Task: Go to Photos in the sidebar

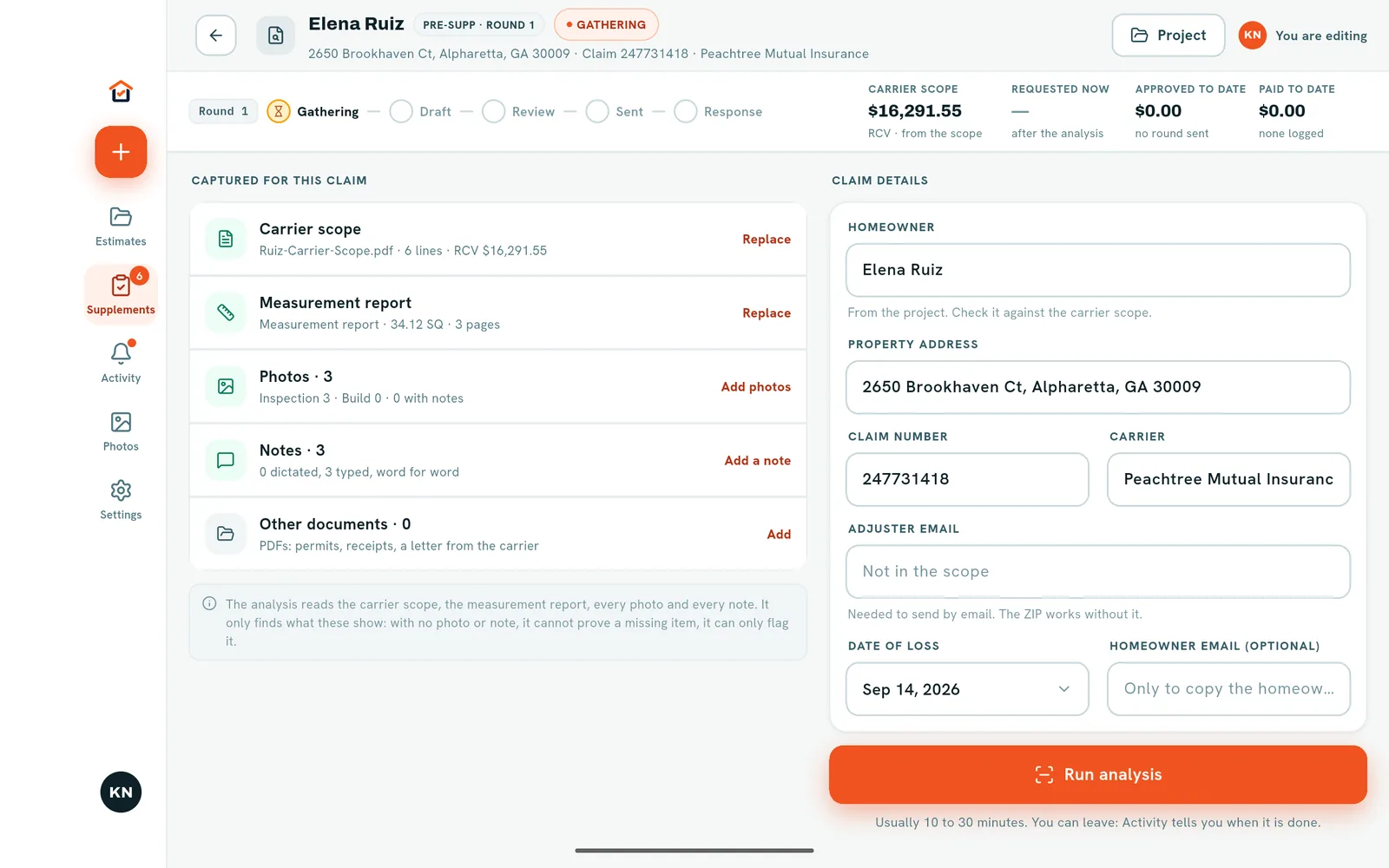Action: (x=121, y=431)
